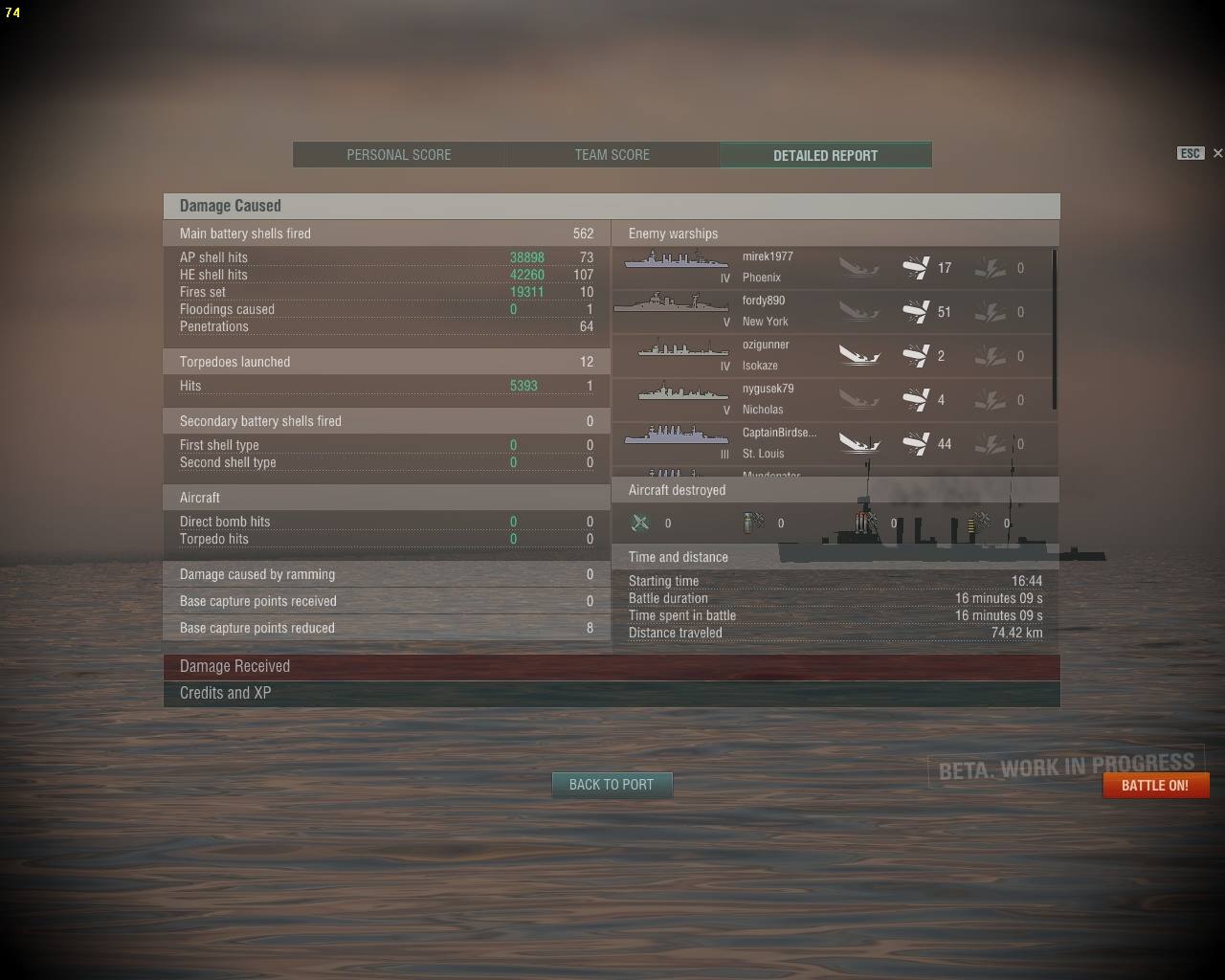Click the shell hits icon for mirek1977 Phoenix
The height and width of the screenshot is (980, 1225).
[916, 267]
